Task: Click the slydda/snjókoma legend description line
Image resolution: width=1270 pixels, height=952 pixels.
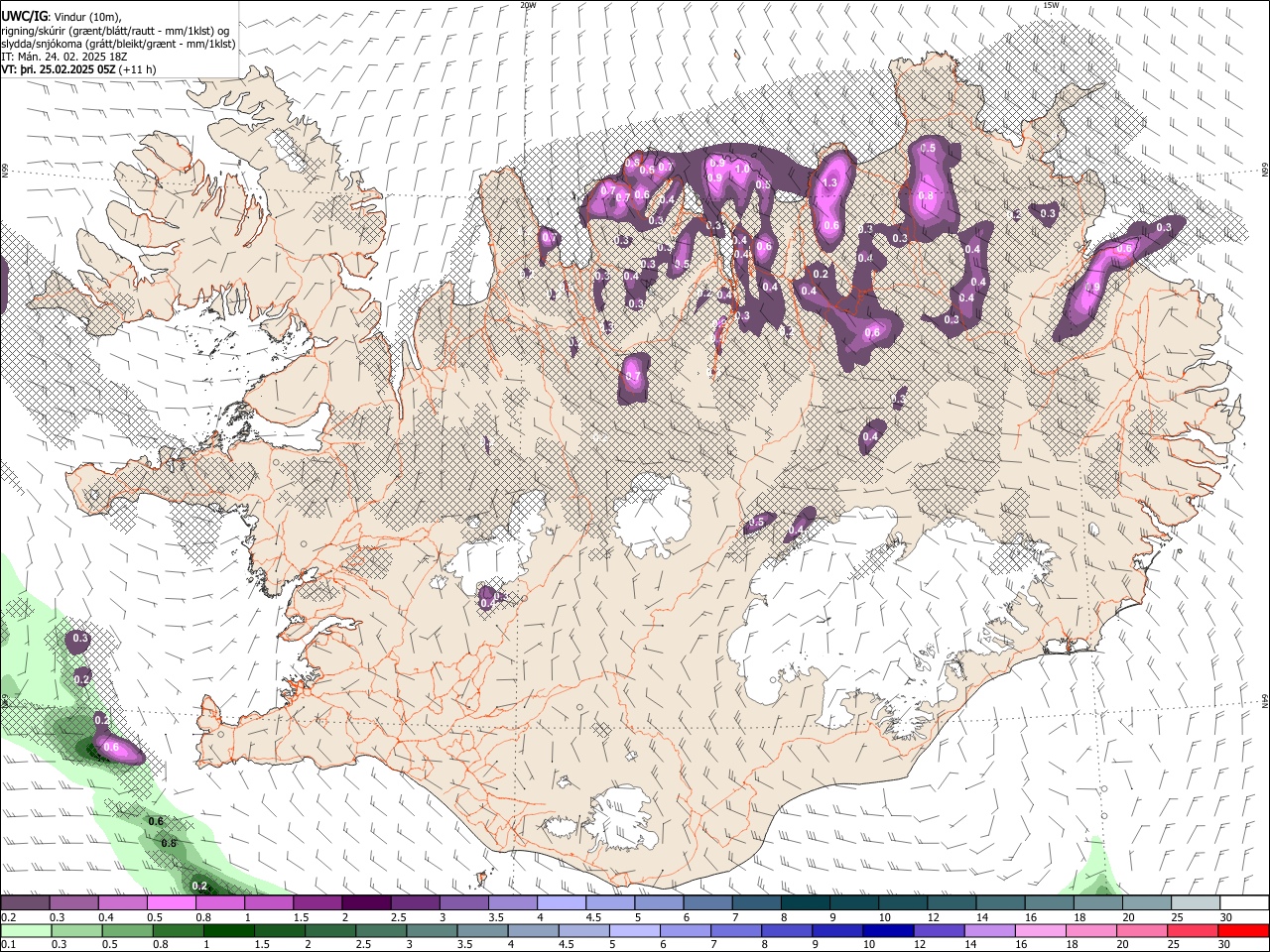Action: (117, 44)
